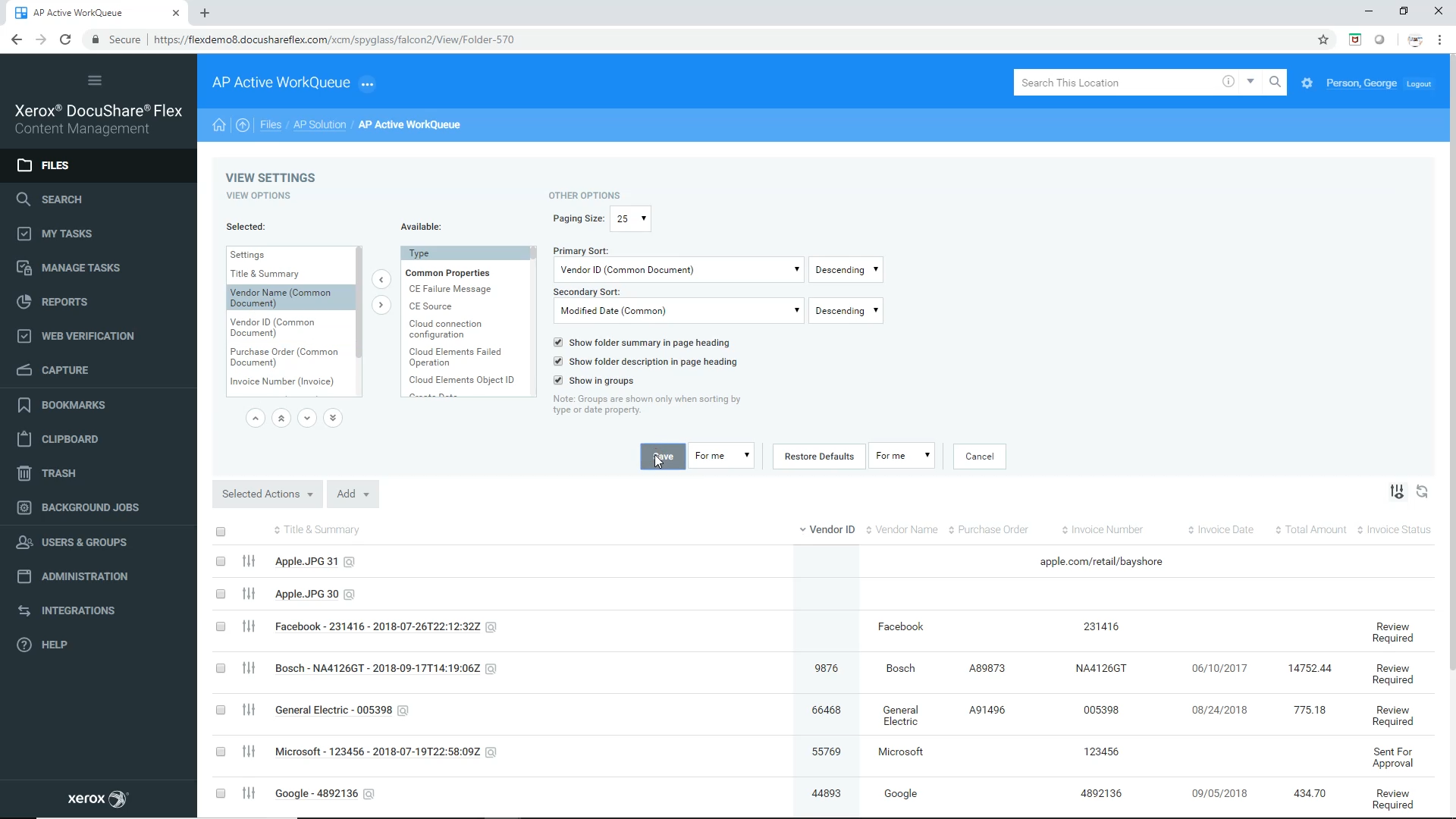Toggle the Show in groups checkbox
This screenshot has height=819, width=1456.
coord(558,381)
